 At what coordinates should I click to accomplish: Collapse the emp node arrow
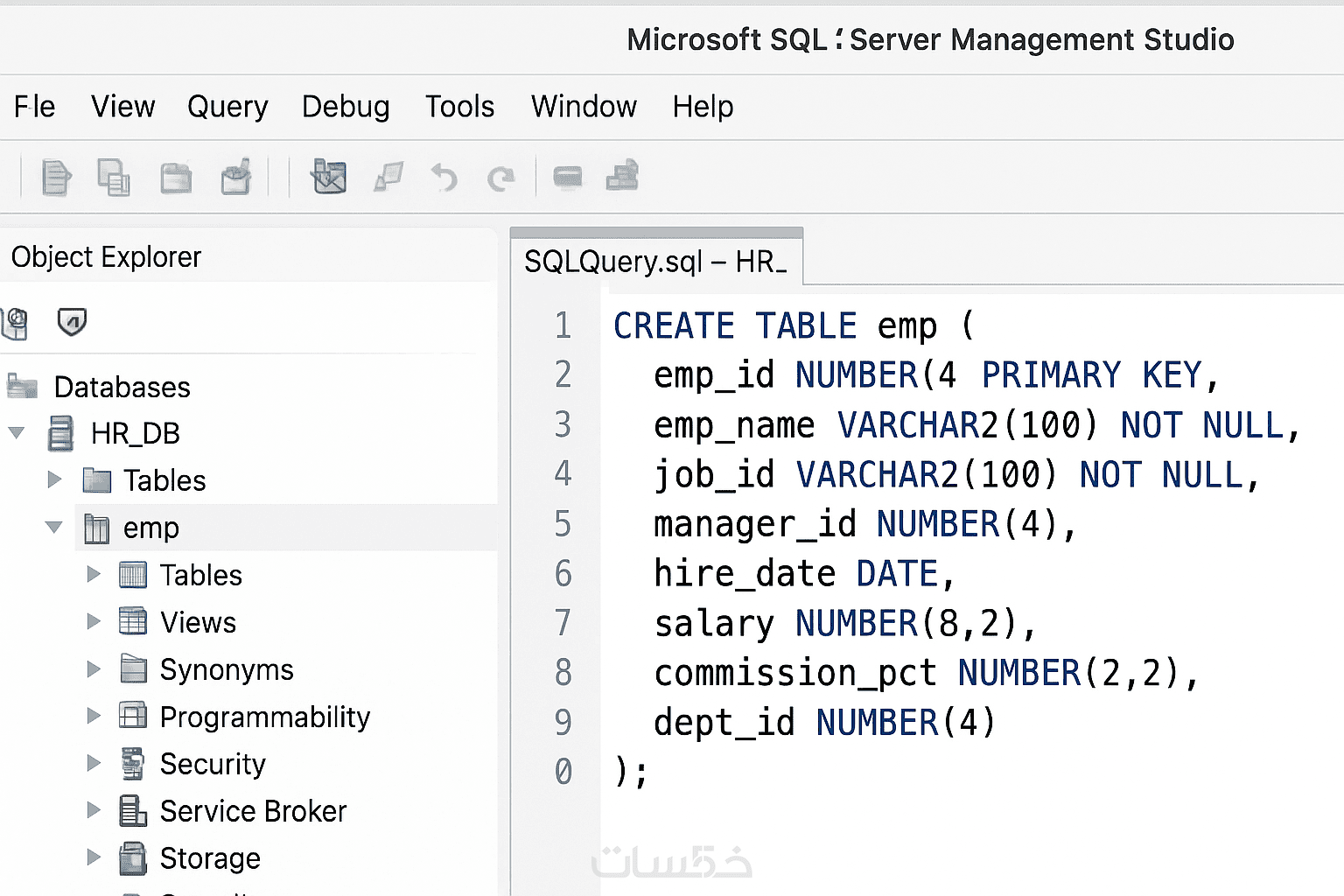pyautogui.click(x=54, y=528)
